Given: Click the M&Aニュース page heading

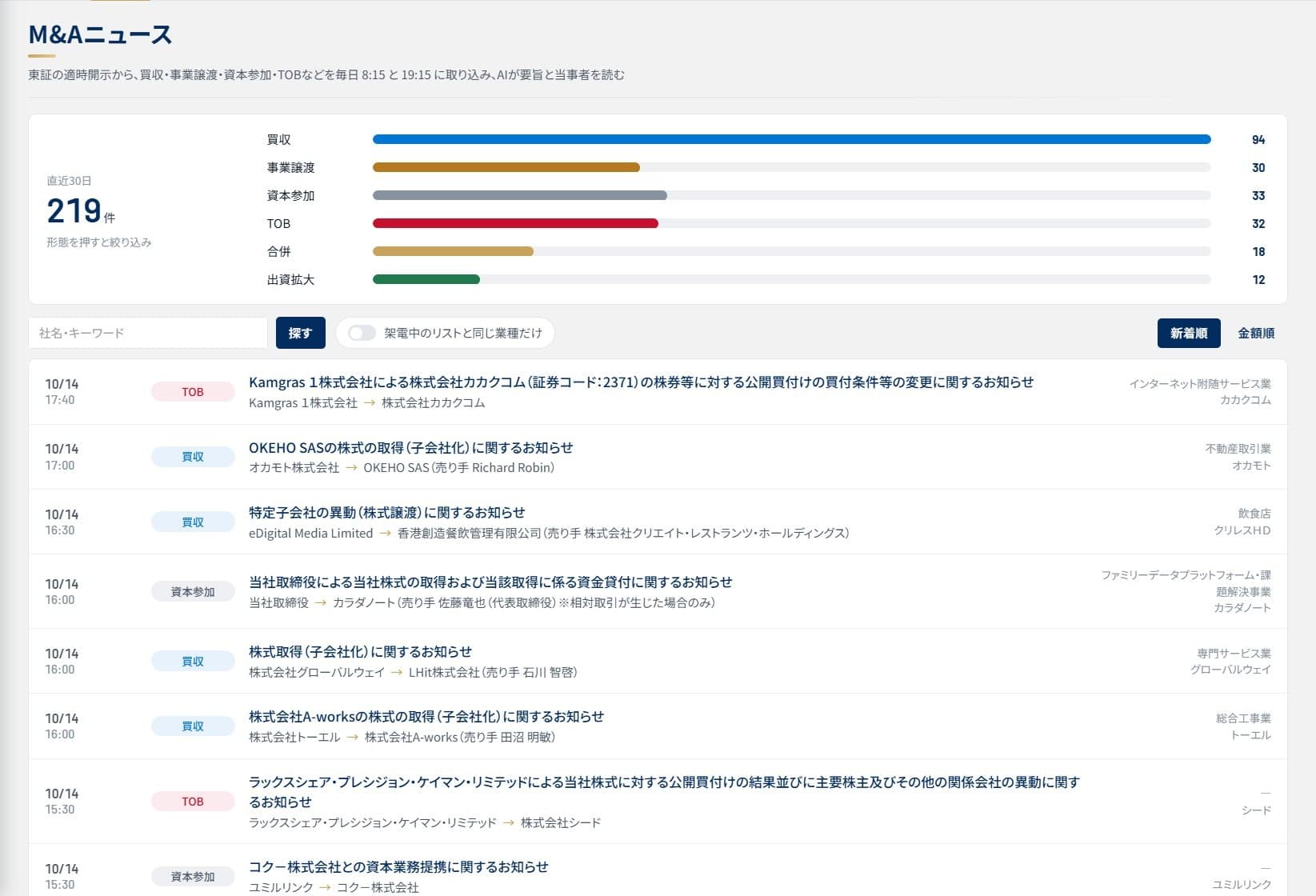Looking at the screenshot, I should (100, 34).
